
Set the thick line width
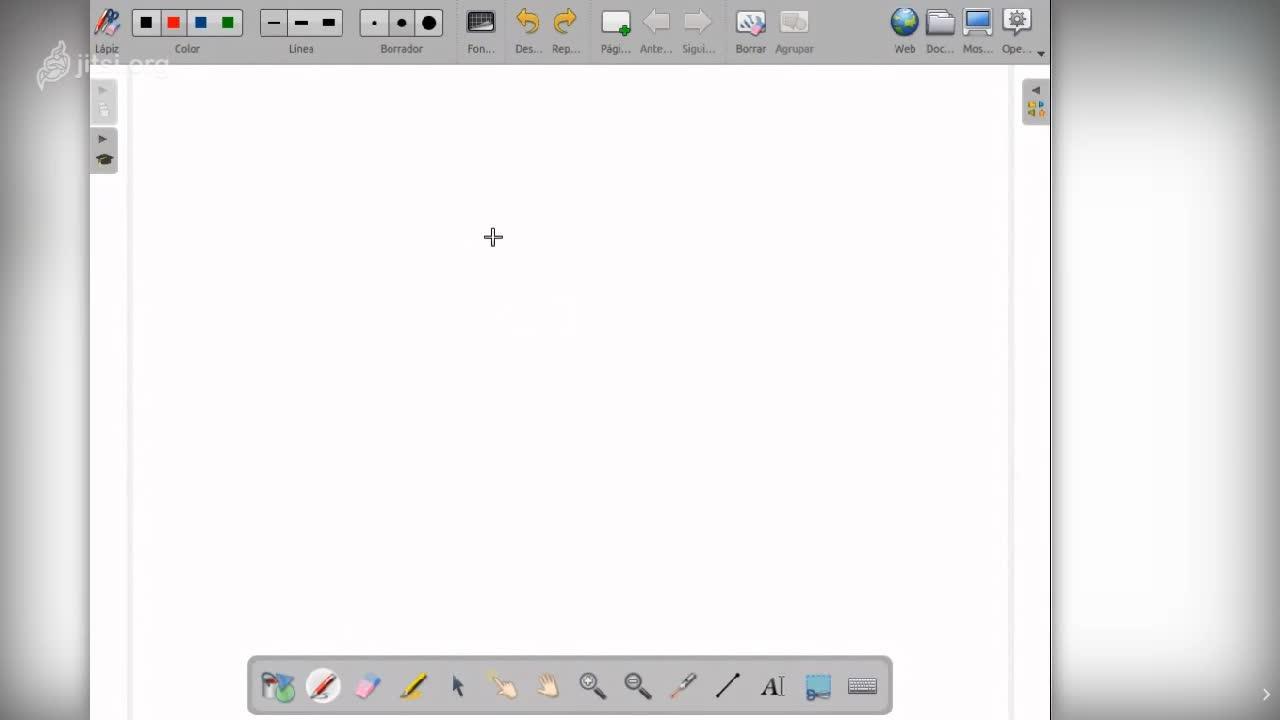[329, 23]
